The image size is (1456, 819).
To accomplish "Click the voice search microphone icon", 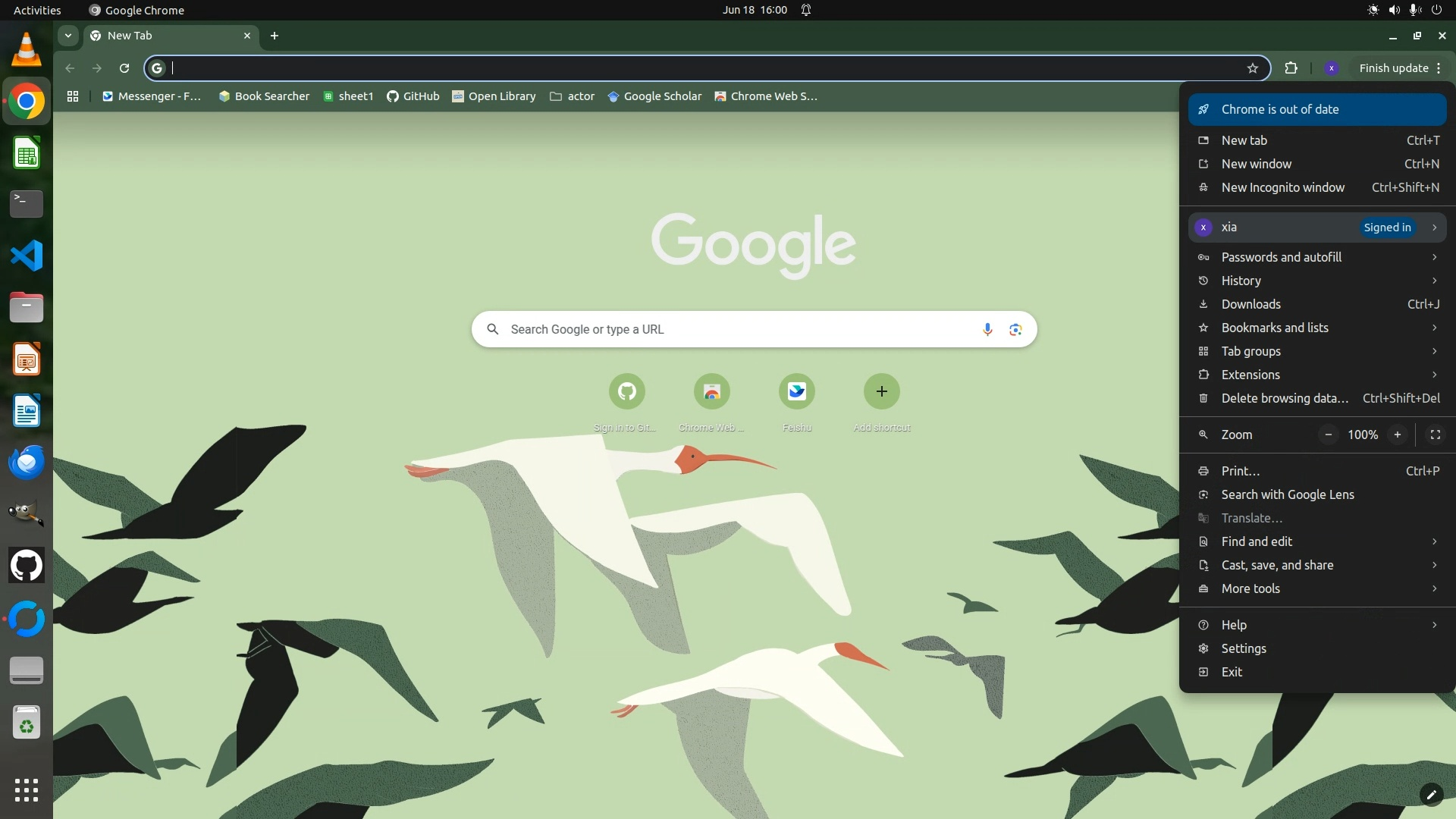I will (987, 329).
